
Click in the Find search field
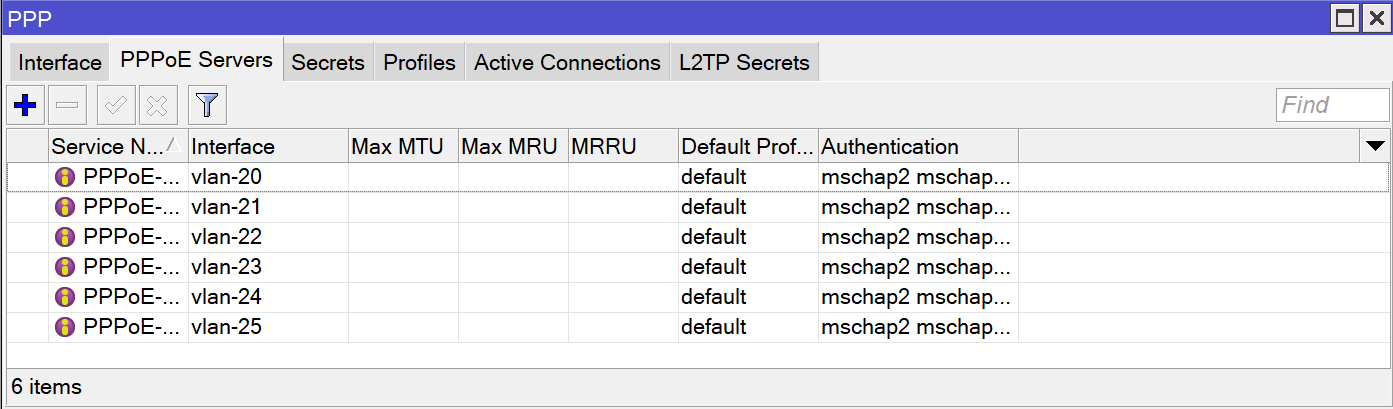pyautogui.click(x=1332, y=105)
